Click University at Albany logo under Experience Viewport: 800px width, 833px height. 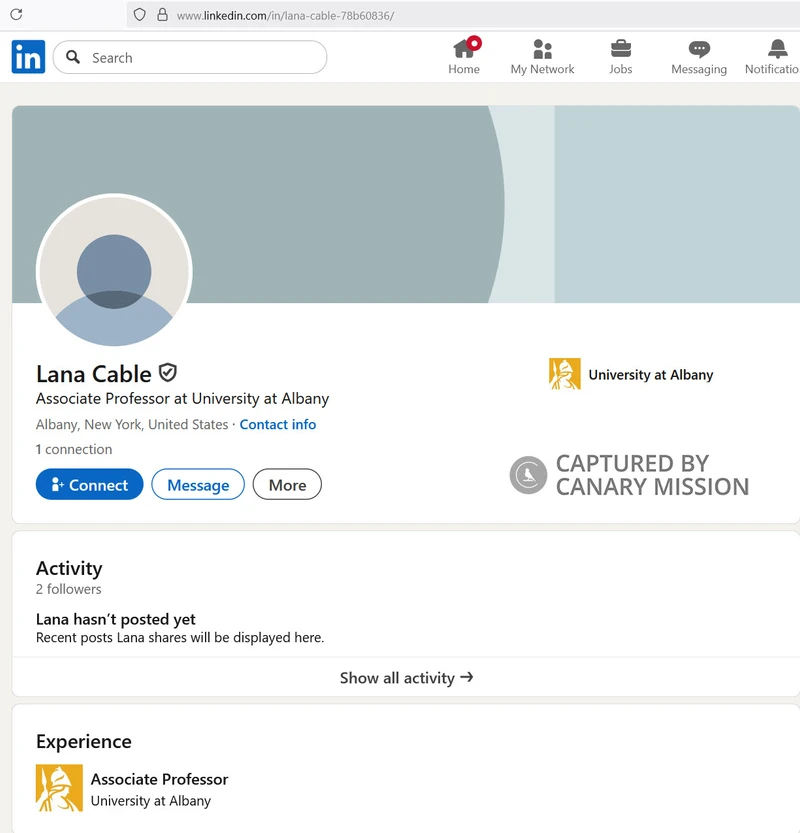click(x=59, y=788)
